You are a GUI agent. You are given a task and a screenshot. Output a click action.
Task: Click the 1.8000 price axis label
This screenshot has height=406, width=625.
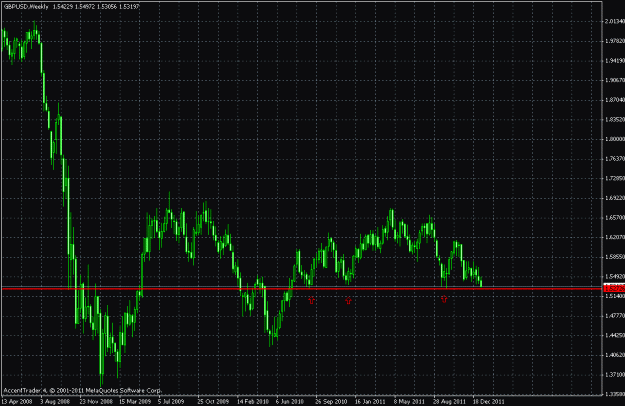[x=615, y=139]
